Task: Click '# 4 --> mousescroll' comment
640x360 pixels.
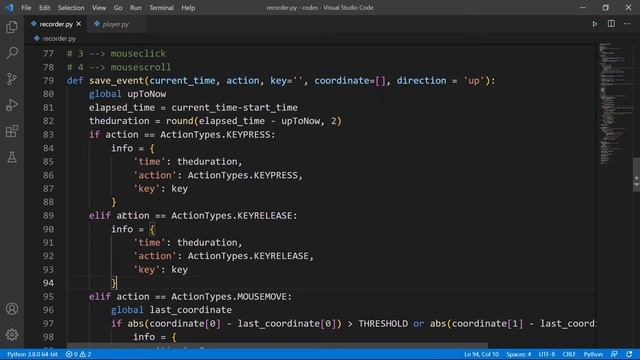Action: coord(119,67)
